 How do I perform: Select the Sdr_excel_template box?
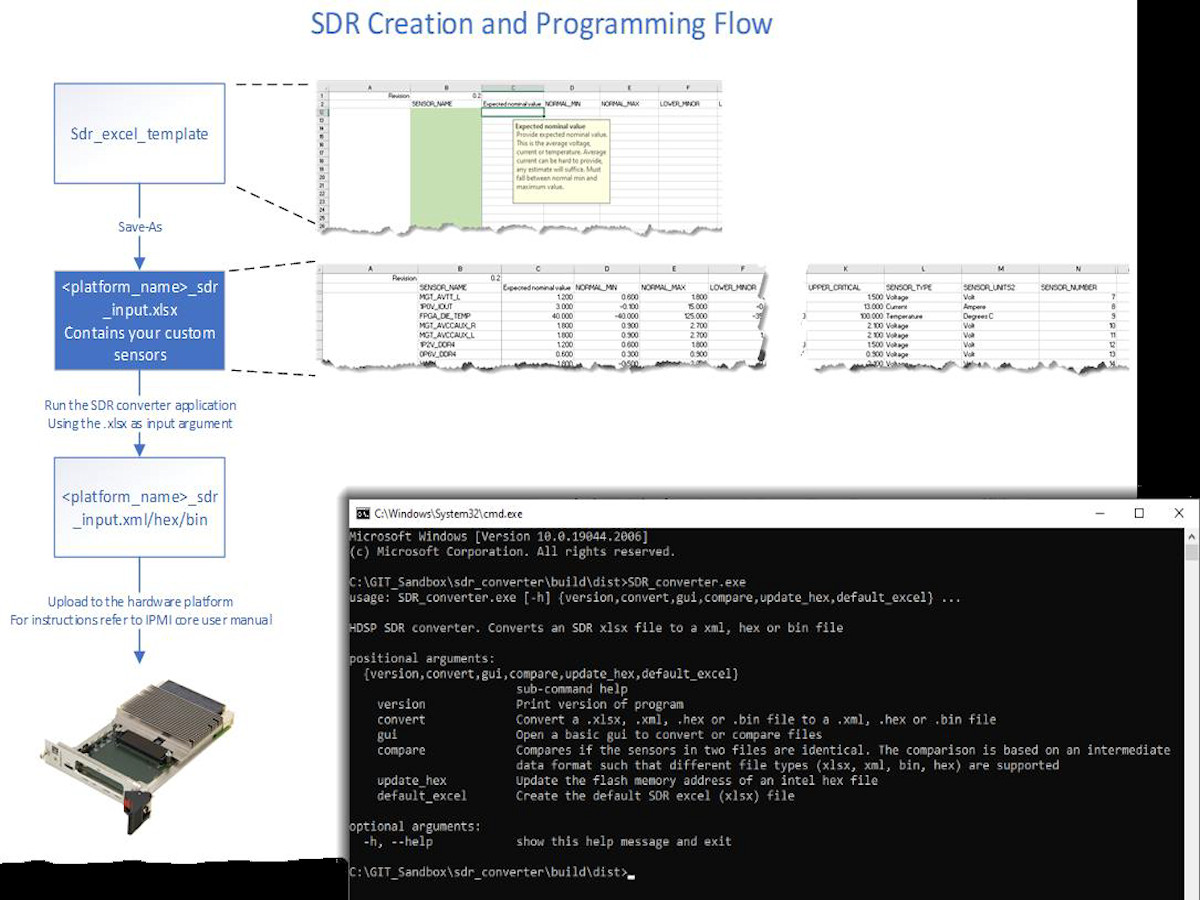[140, 134]
